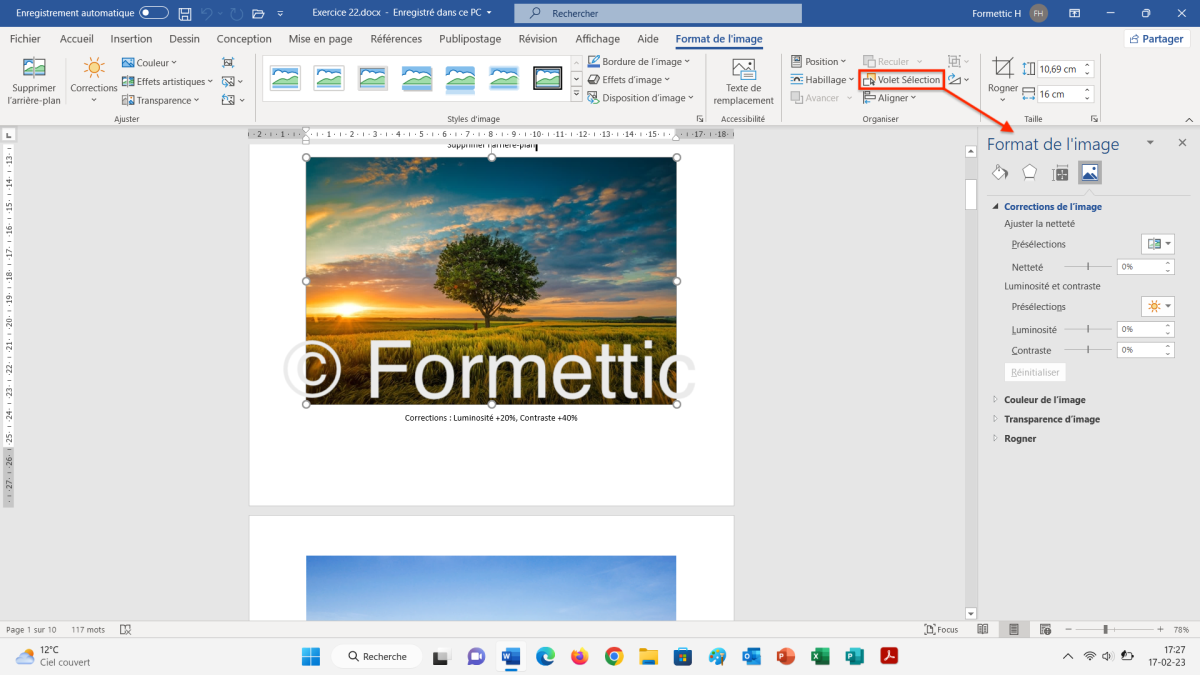Open Google Chrome from the taskbar
Screen dimensions: 1200x675
614,656
